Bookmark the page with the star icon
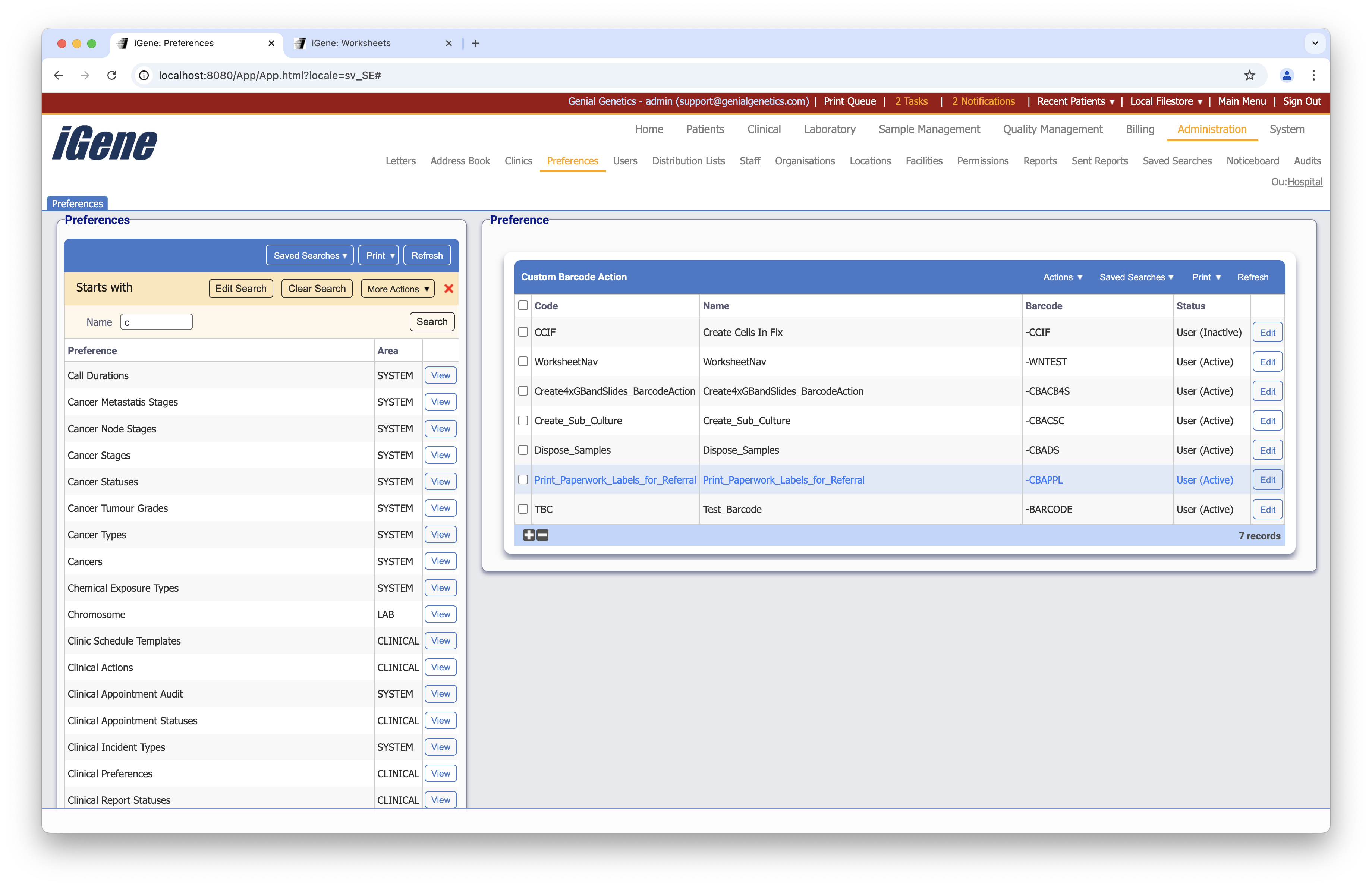Image resolution: width=1372 pixels, height=888 pixels. pyautogui.click(x=1249, y=75)
